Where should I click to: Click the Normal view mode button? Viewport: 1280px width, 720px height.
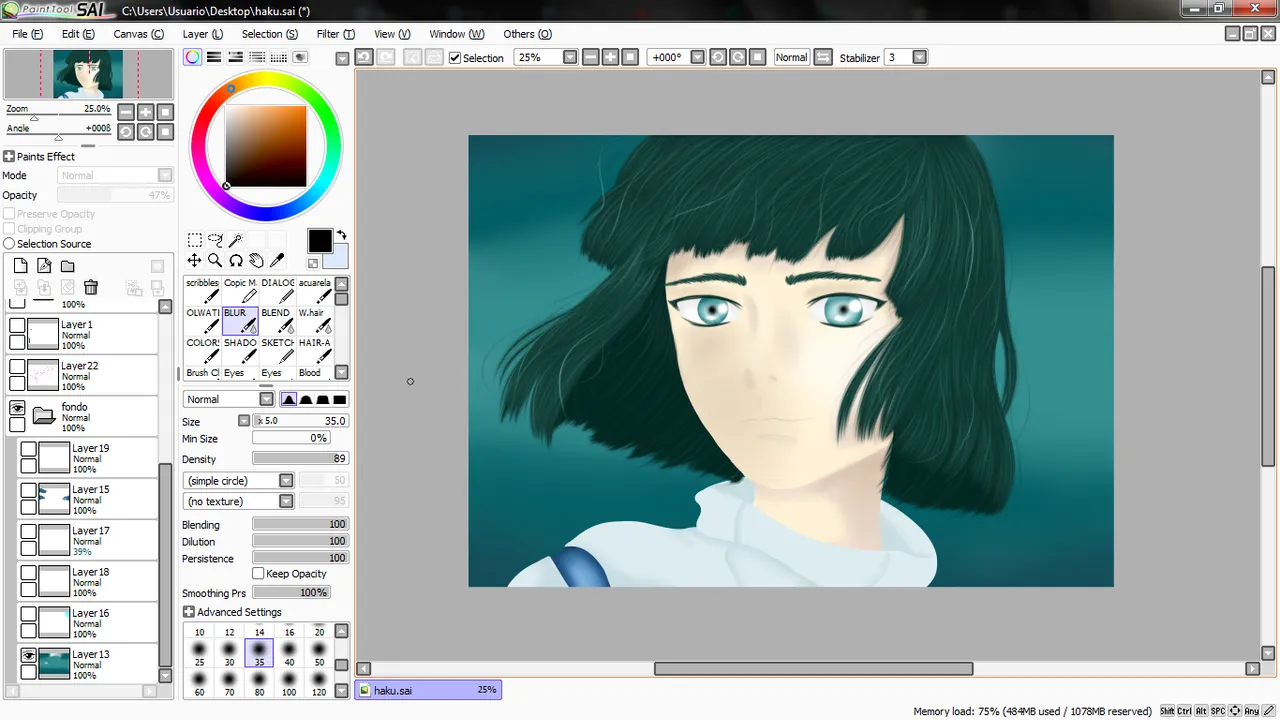[x=791, y=57]
